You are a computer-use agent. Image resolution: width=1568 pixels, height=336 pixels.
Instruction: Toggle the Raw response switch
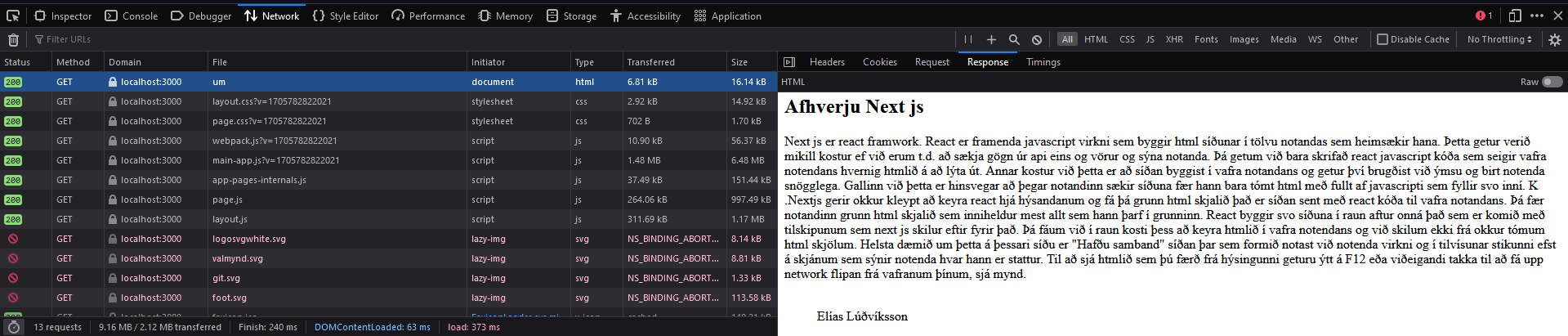point(1552,82)
